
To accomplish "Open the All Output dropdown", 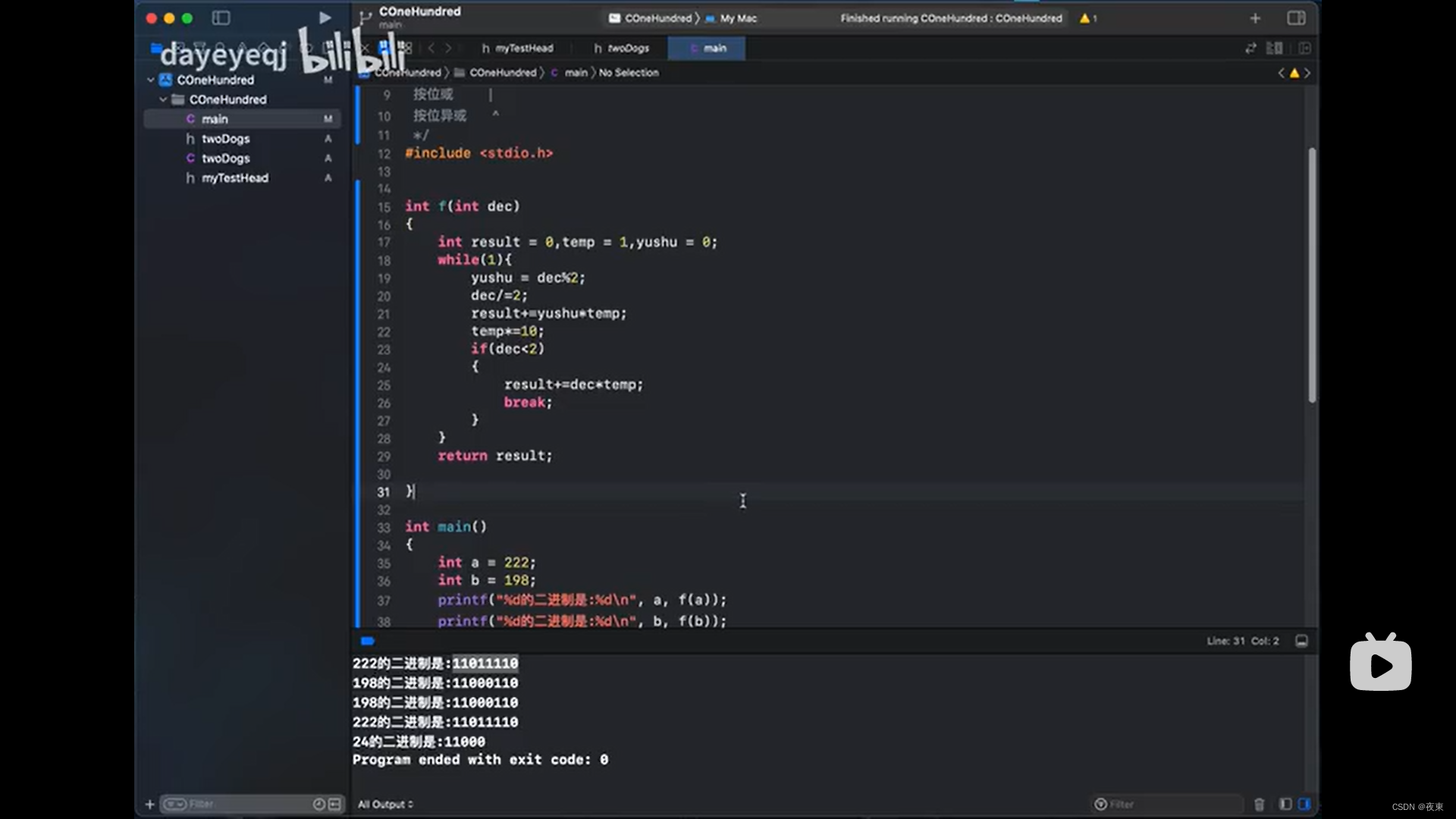I will coord(385,804).
